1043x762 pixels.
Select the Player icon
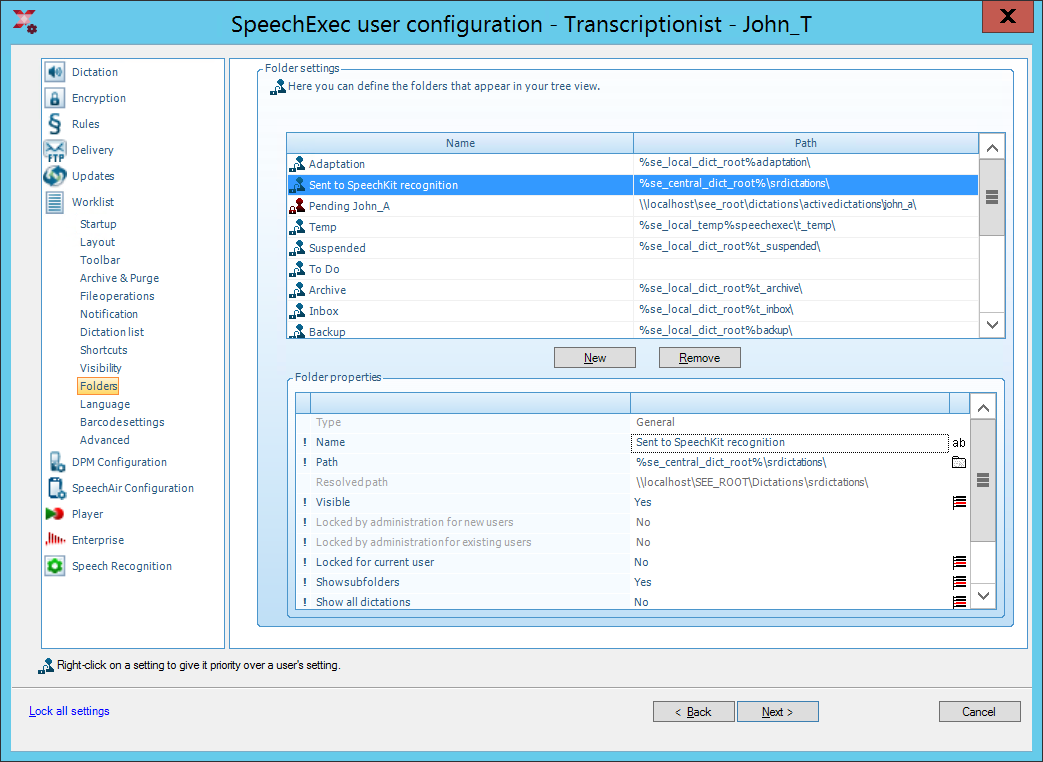[x=55, y=514]
